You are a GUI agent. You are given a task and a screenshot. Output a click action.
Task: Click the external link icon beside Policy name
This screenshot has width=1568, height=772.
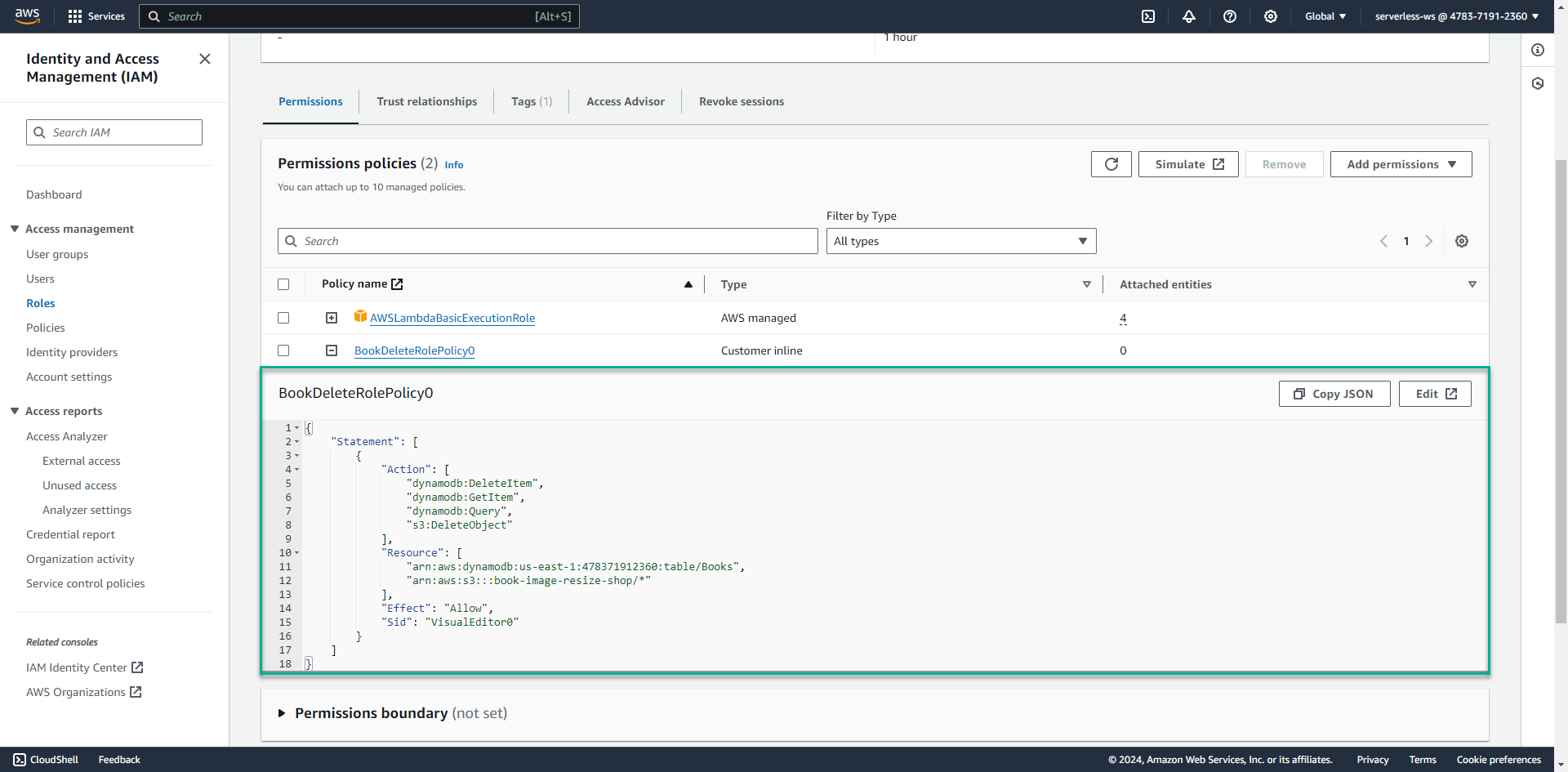397,284
